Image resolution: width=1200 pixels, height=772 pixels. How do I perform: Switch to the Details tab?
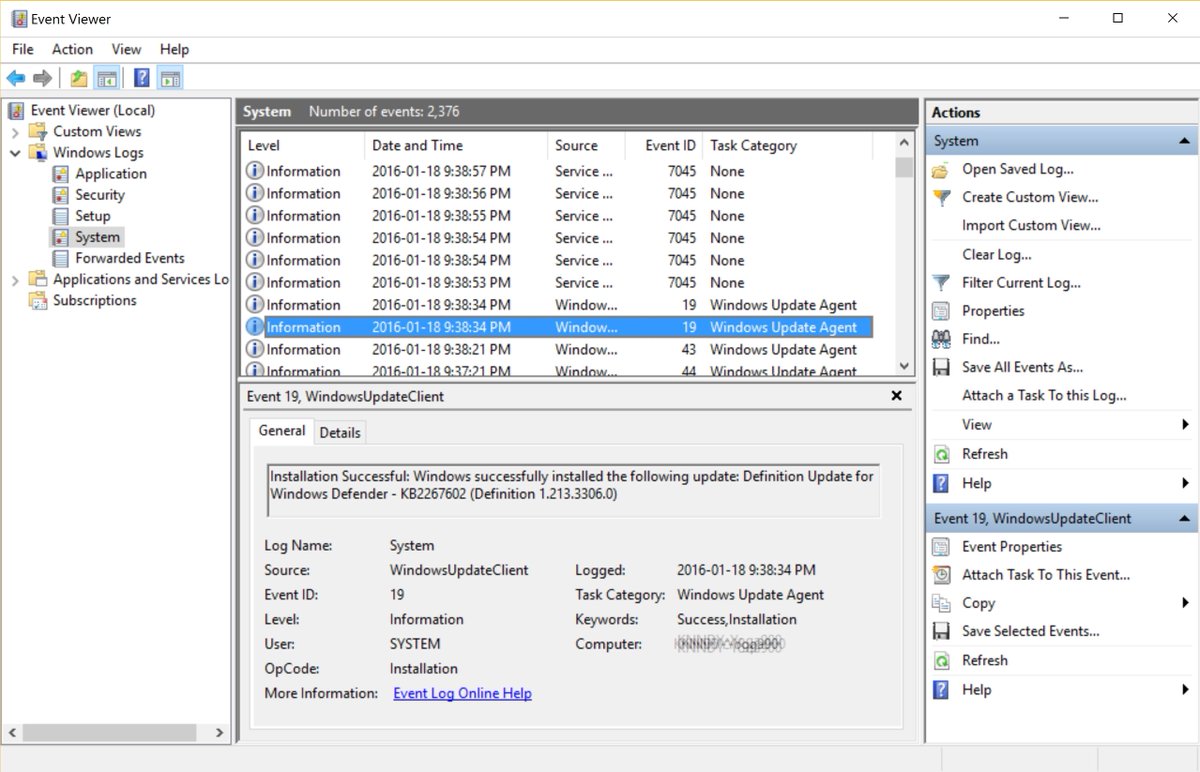340,432
